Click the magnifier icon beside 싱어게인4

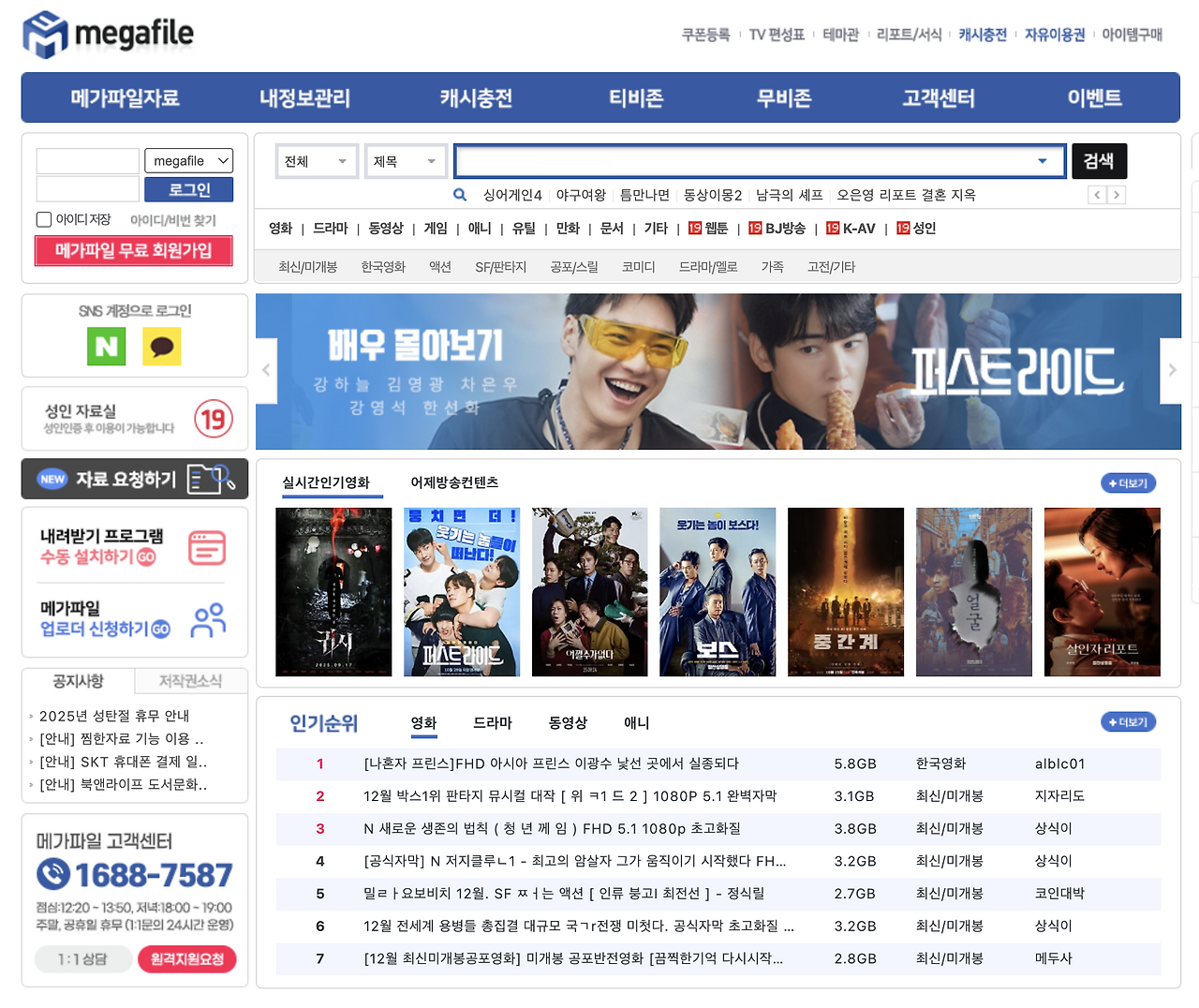(x=460, y=194)
